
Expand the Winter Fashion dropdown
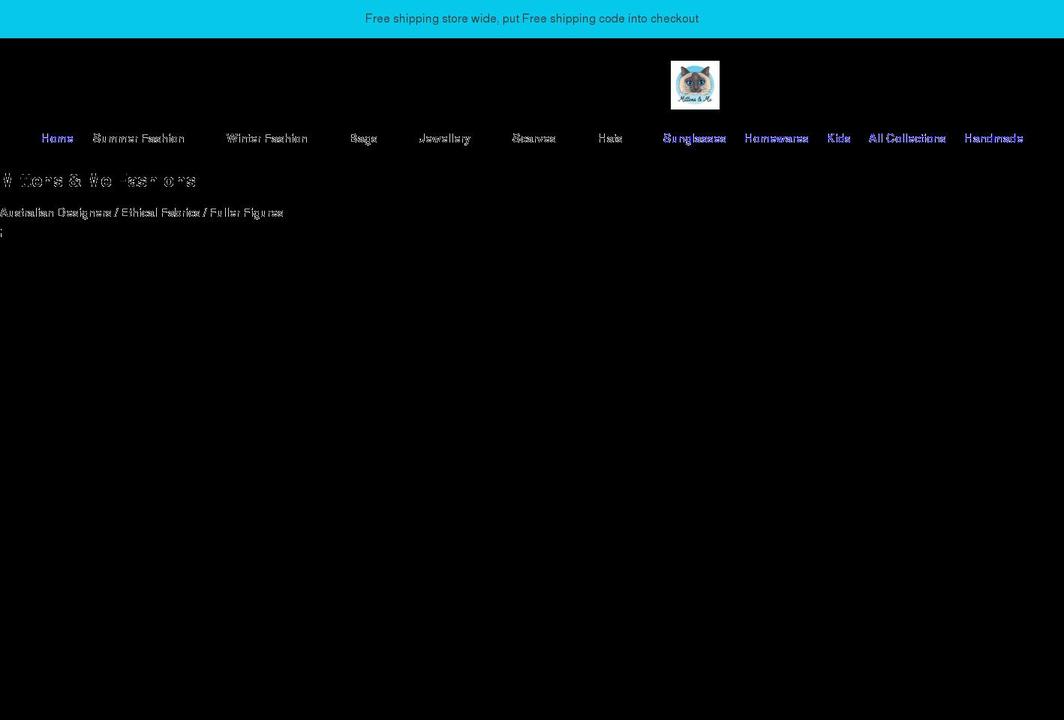(x=268, y=138)
